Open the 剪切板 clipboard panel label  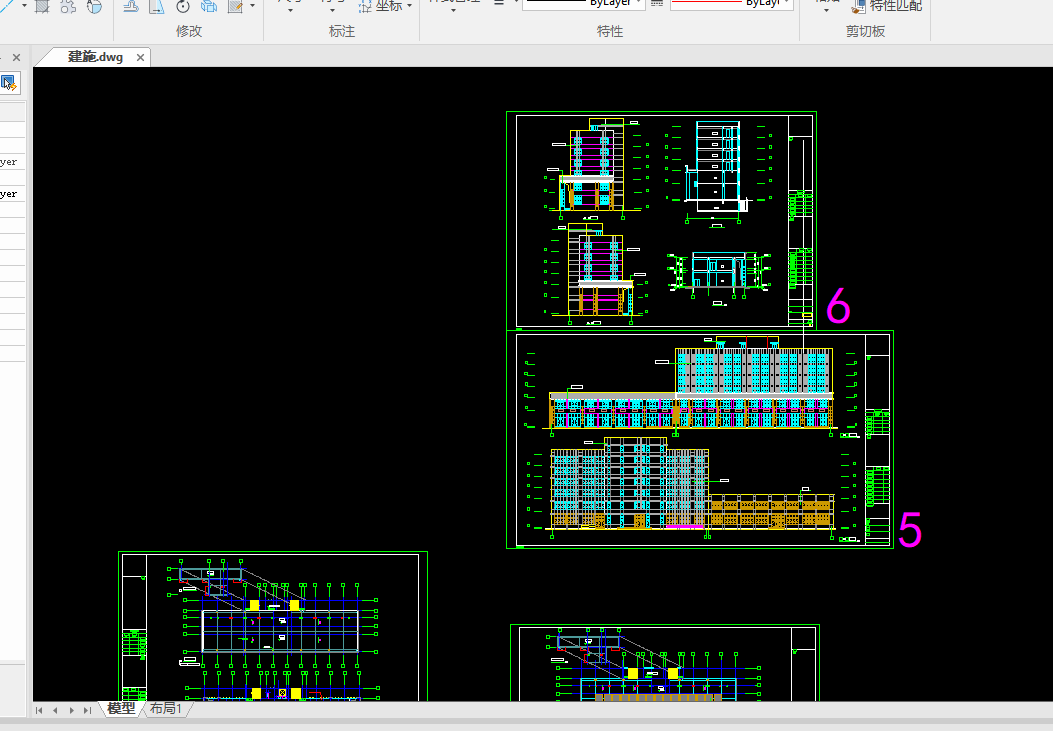[x=865, y=31]
